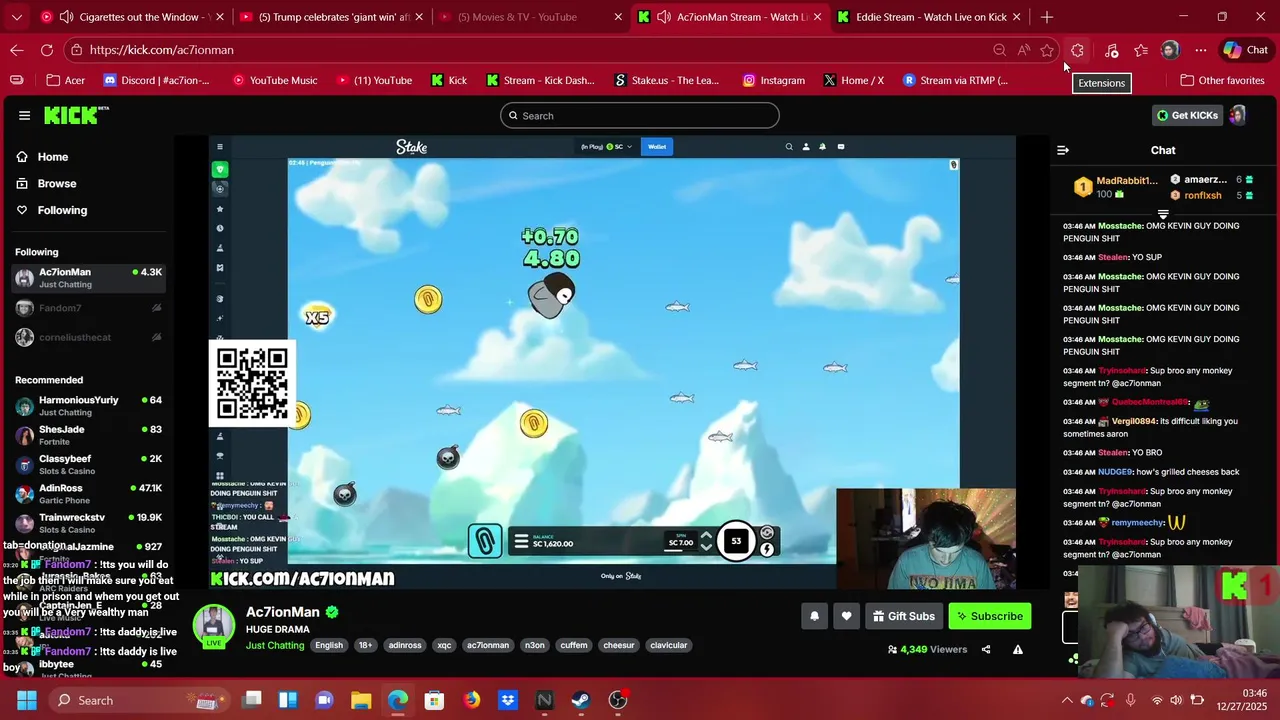Expand the tab search chevron
This screenshot has height=720, width=1280.
click(x=16, y=17)
